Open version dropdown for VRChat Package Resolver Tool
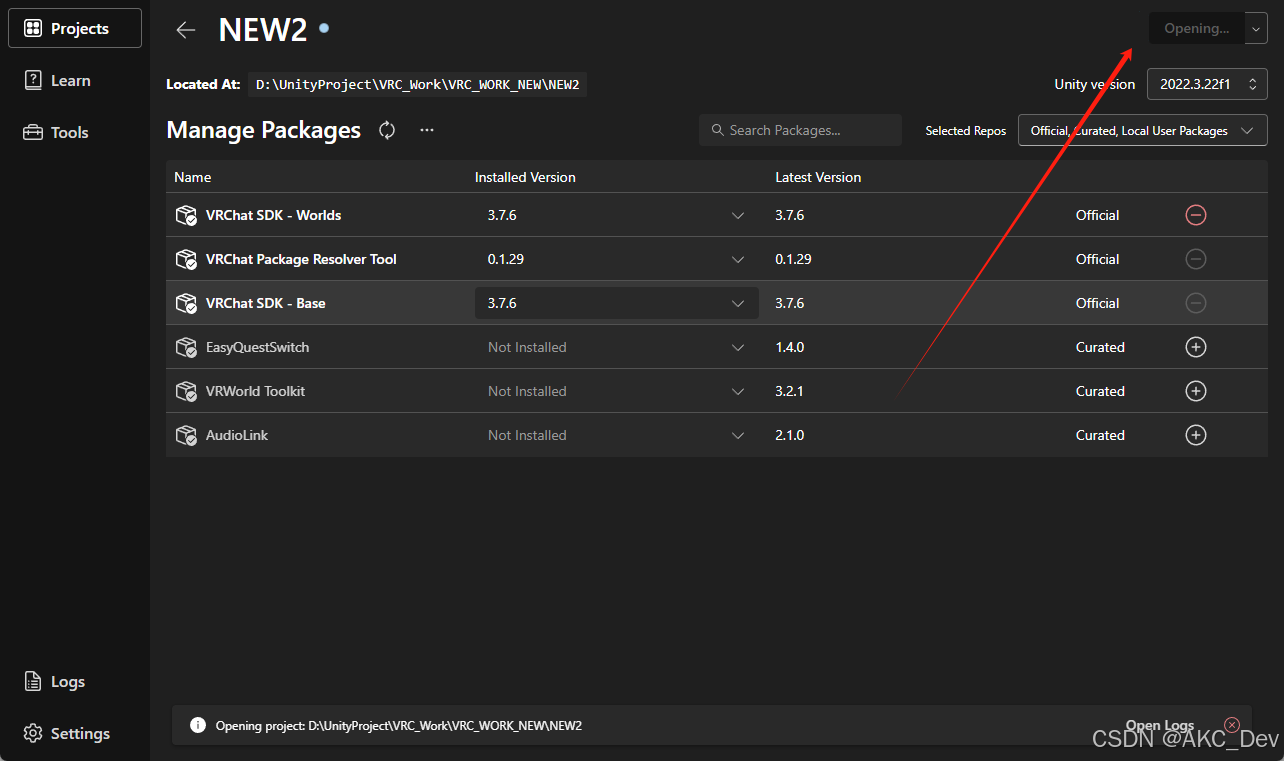 (616, 259)
